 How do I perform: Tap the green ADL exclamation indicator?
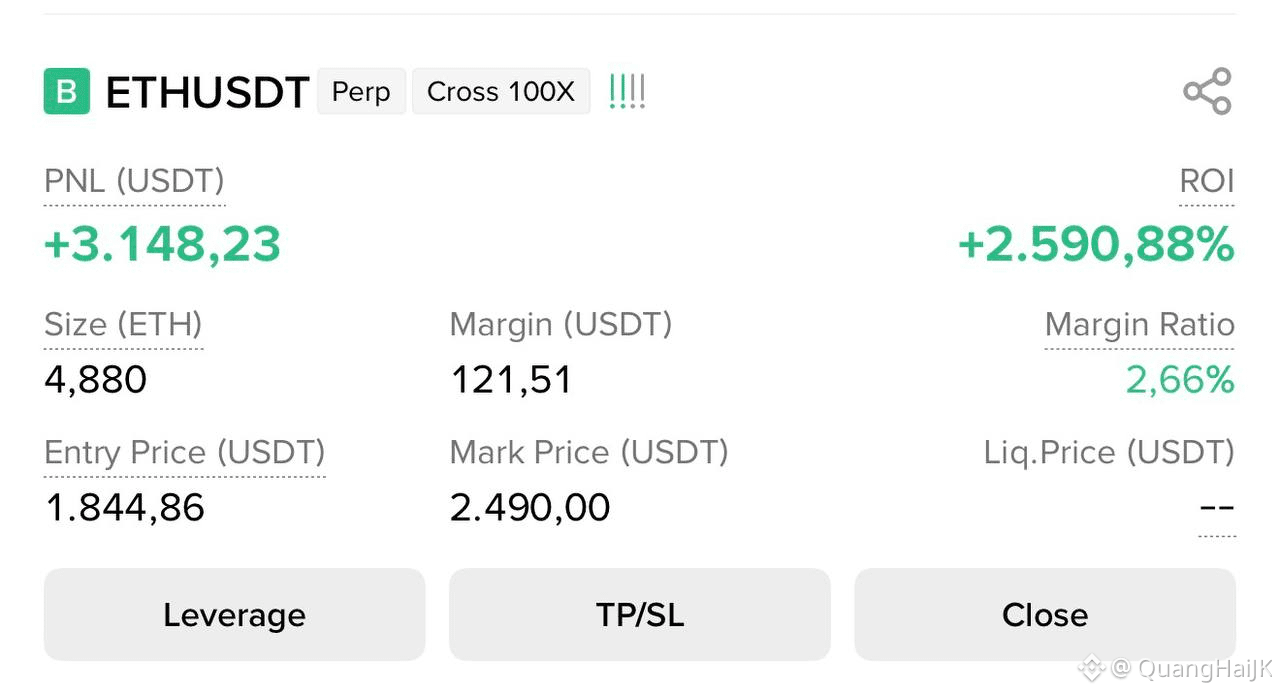(x=627, y=92)
